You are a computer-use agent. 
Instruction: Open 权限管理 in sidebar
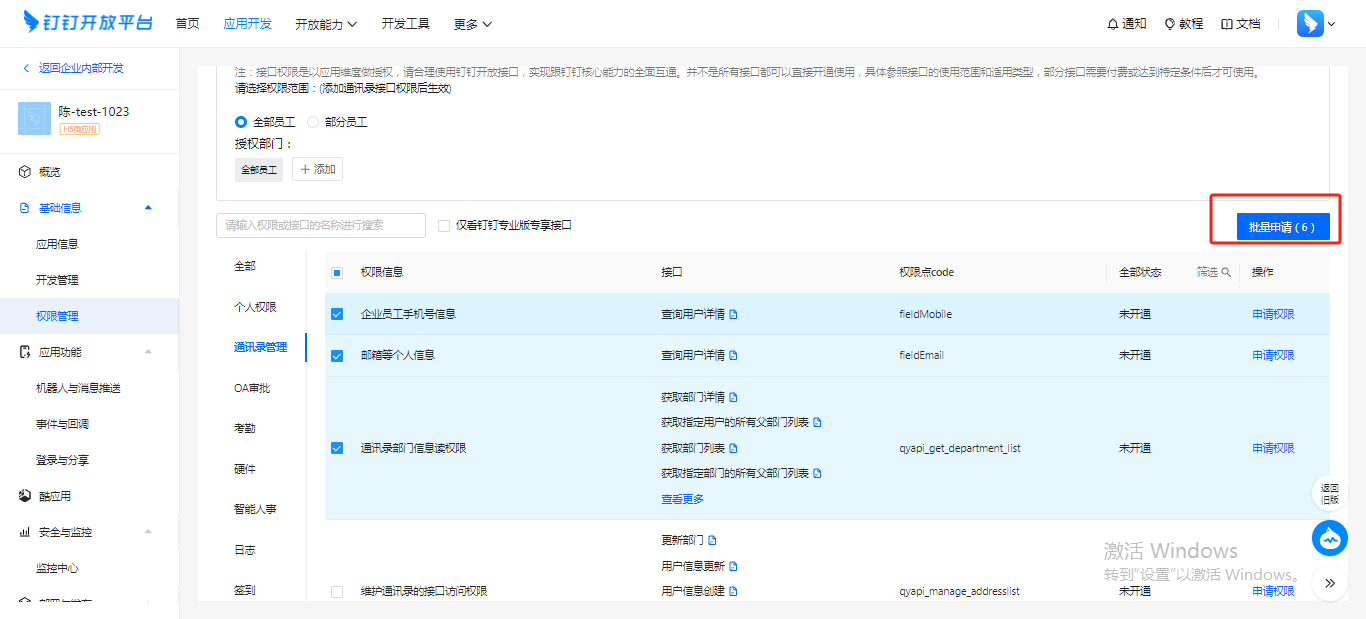tap(57, 316)
